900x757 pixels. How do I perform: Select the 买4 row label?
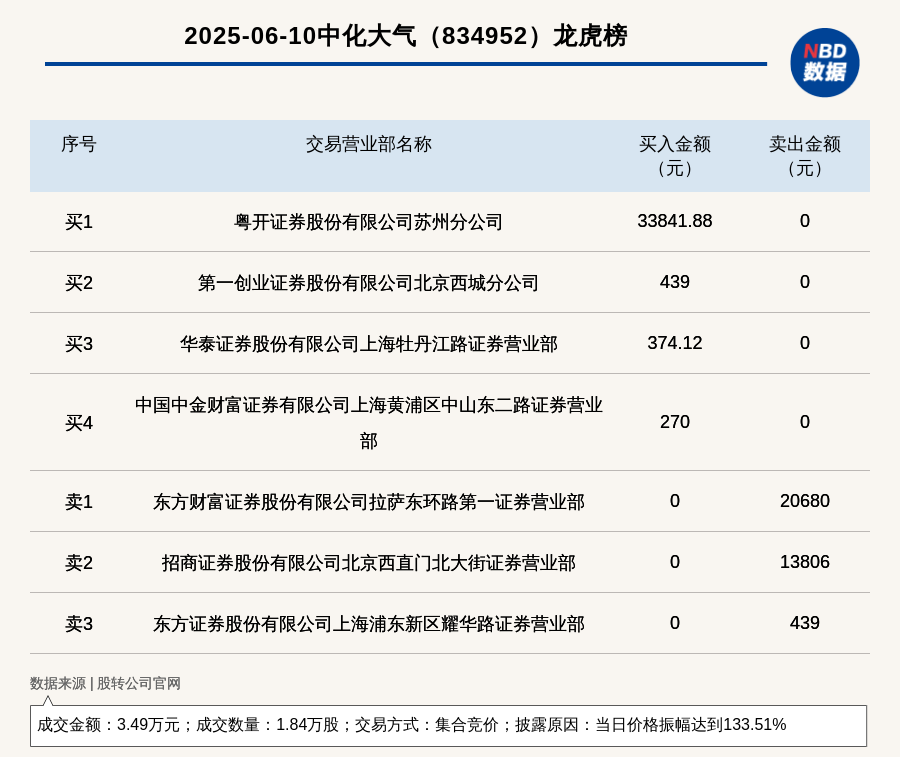[x=79, y=423]
